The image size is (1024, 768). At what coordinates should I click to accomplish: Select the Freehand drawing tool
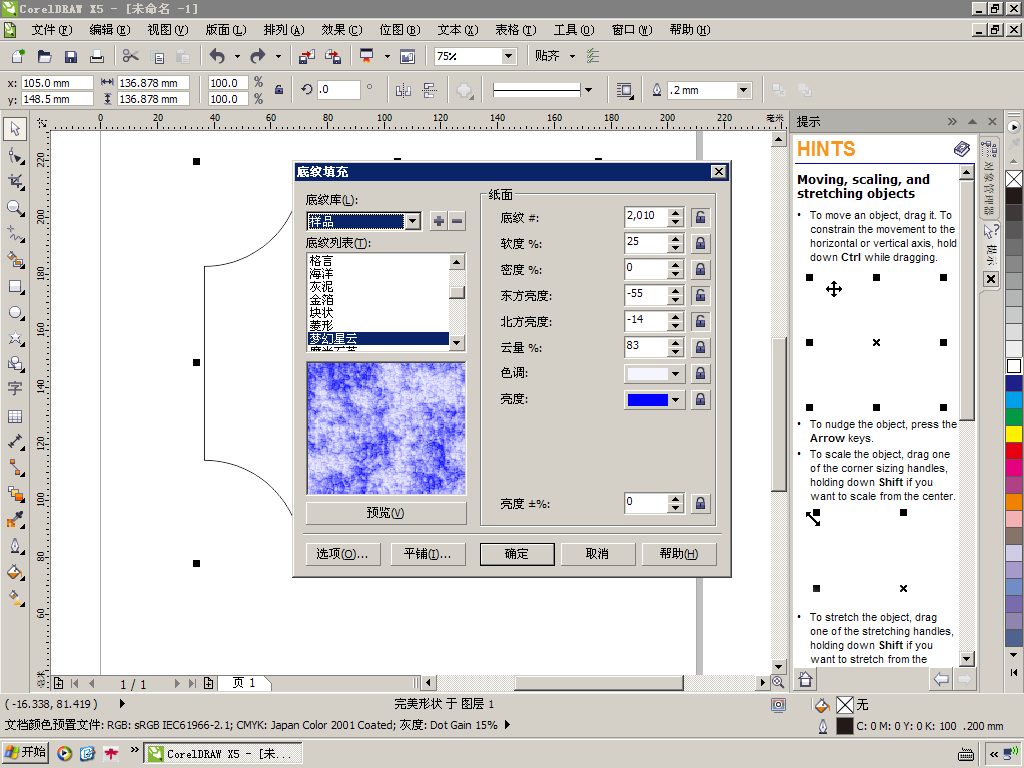pos(16,234)
